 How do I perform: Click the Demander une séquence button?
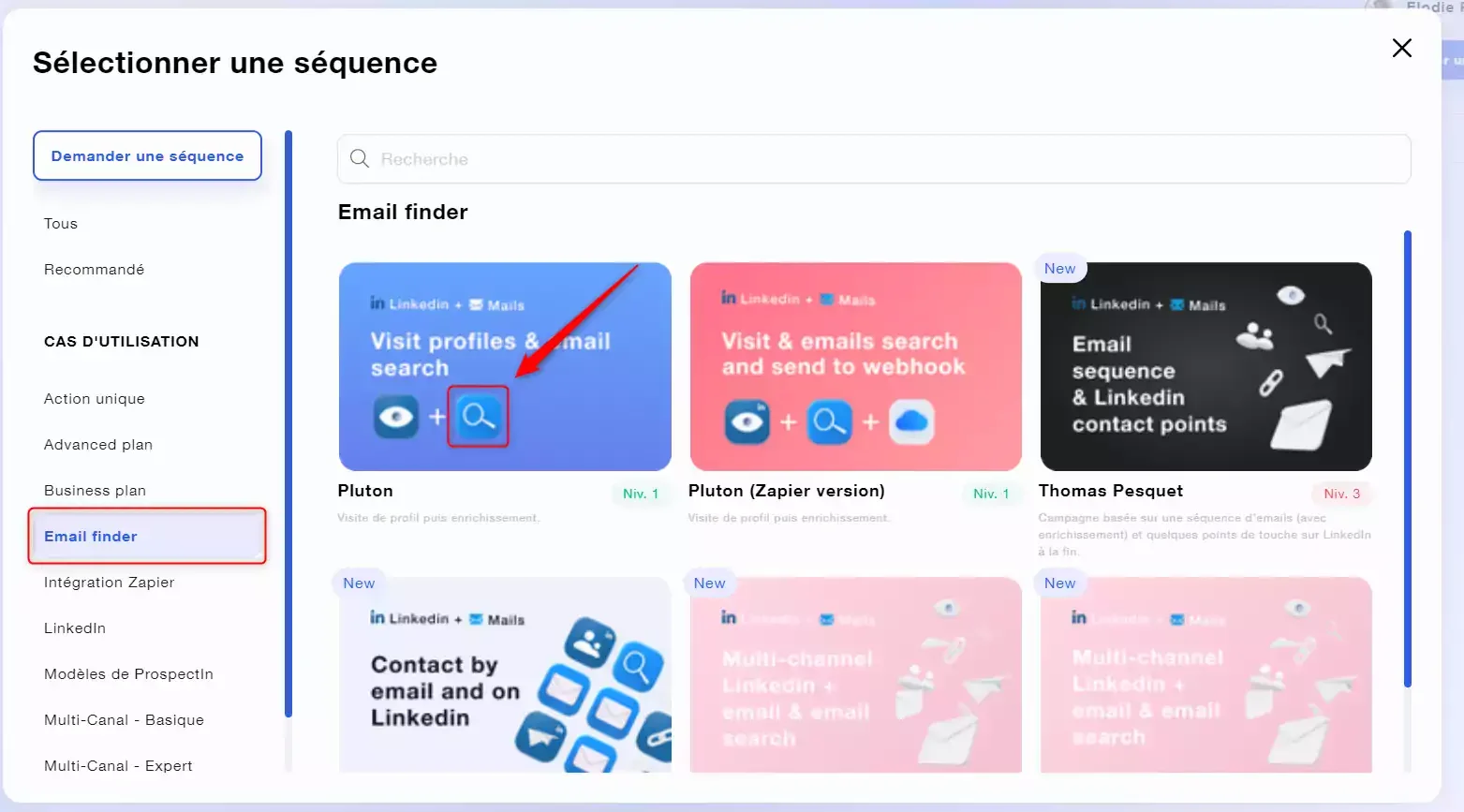(x=147, y=155)
